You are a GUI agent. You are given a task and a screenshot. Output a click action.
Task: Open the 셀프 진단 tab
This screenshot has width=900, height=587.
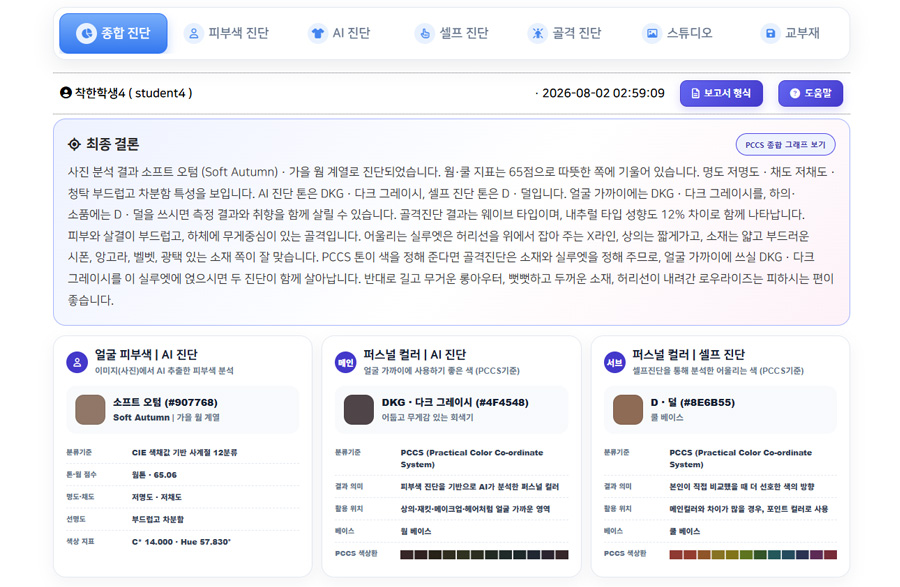452,33
